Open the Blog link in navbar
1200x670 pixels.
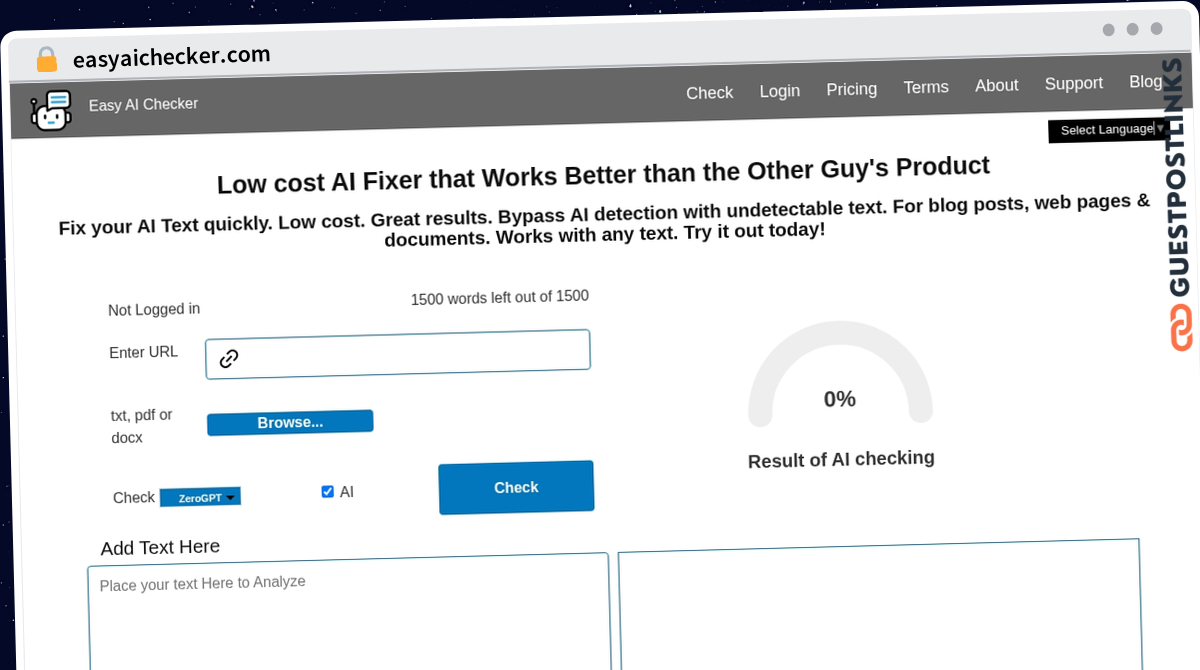(x=1146, y=81)
